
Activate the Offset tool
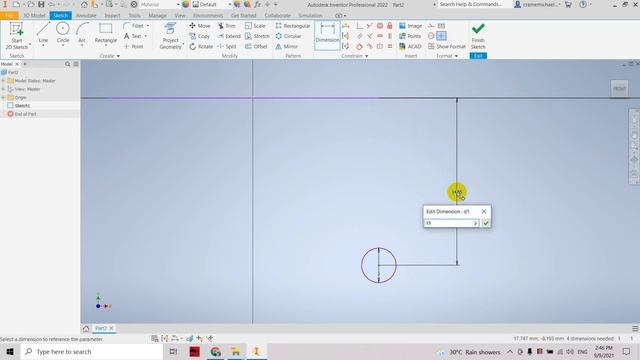click(256, 47)
